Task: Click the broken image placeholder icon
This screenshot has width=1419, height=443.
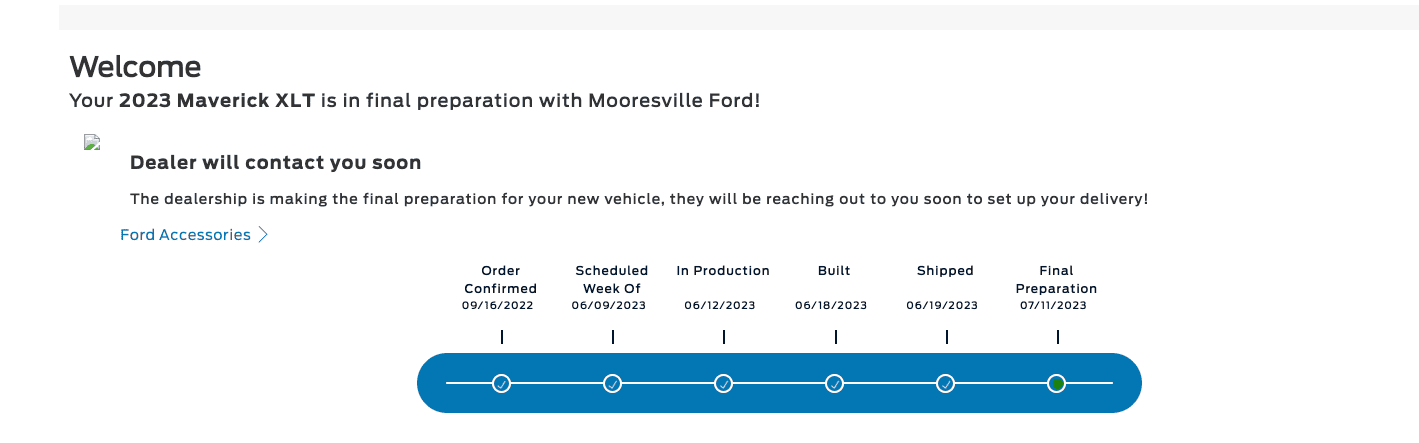Action: pos(92,142)
